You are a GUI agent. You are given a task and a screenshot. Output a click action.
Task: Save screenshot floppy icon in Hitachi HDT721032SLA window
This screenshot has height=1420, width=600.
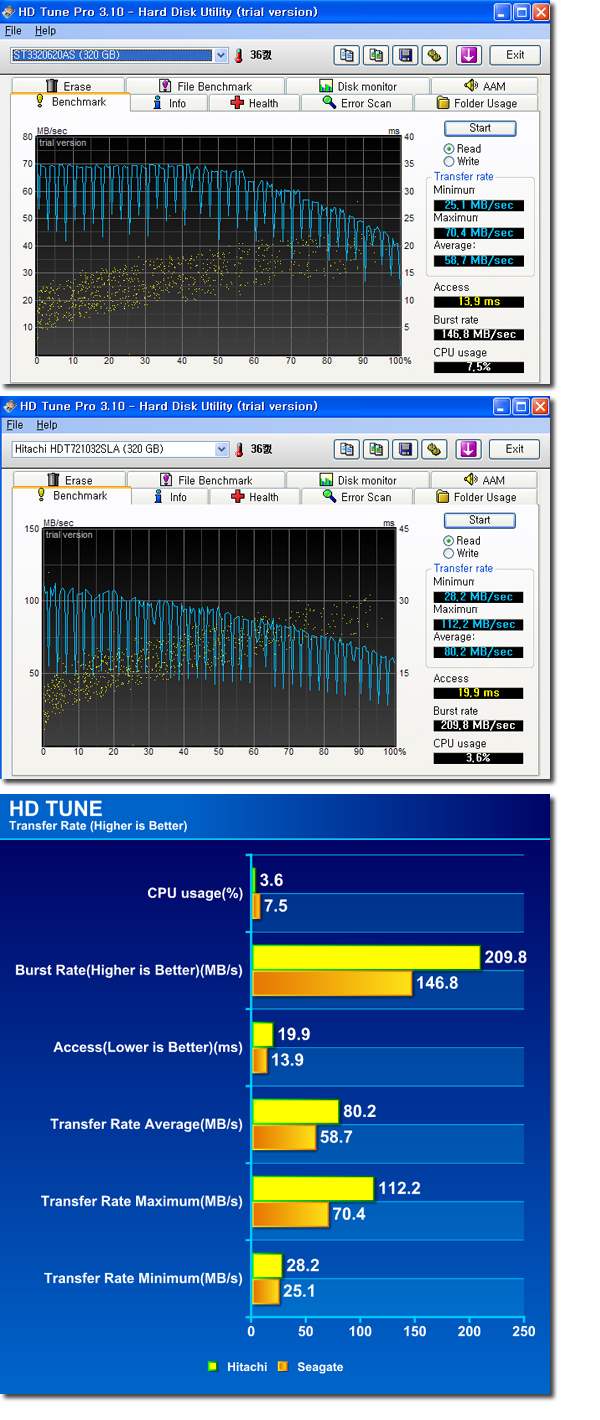405,449
